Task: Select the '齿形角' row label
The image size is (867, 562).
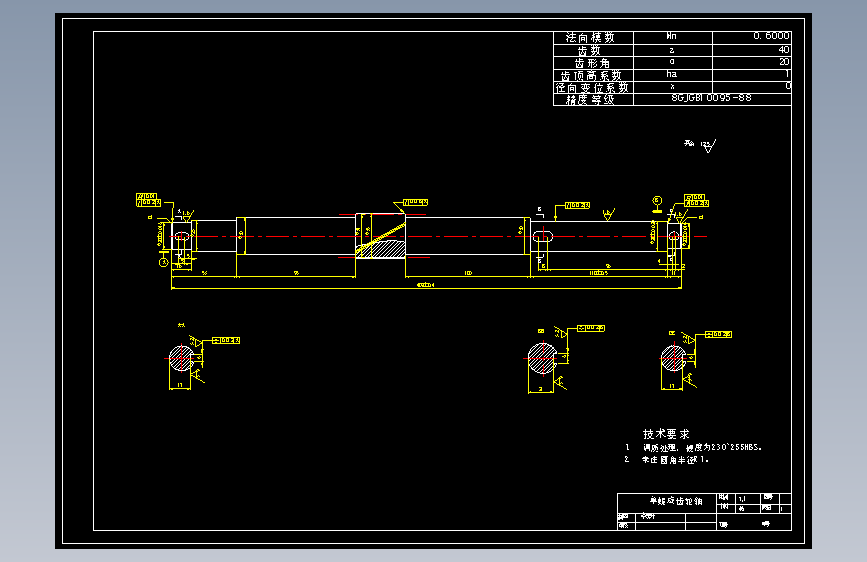Action: pos(593,63)
